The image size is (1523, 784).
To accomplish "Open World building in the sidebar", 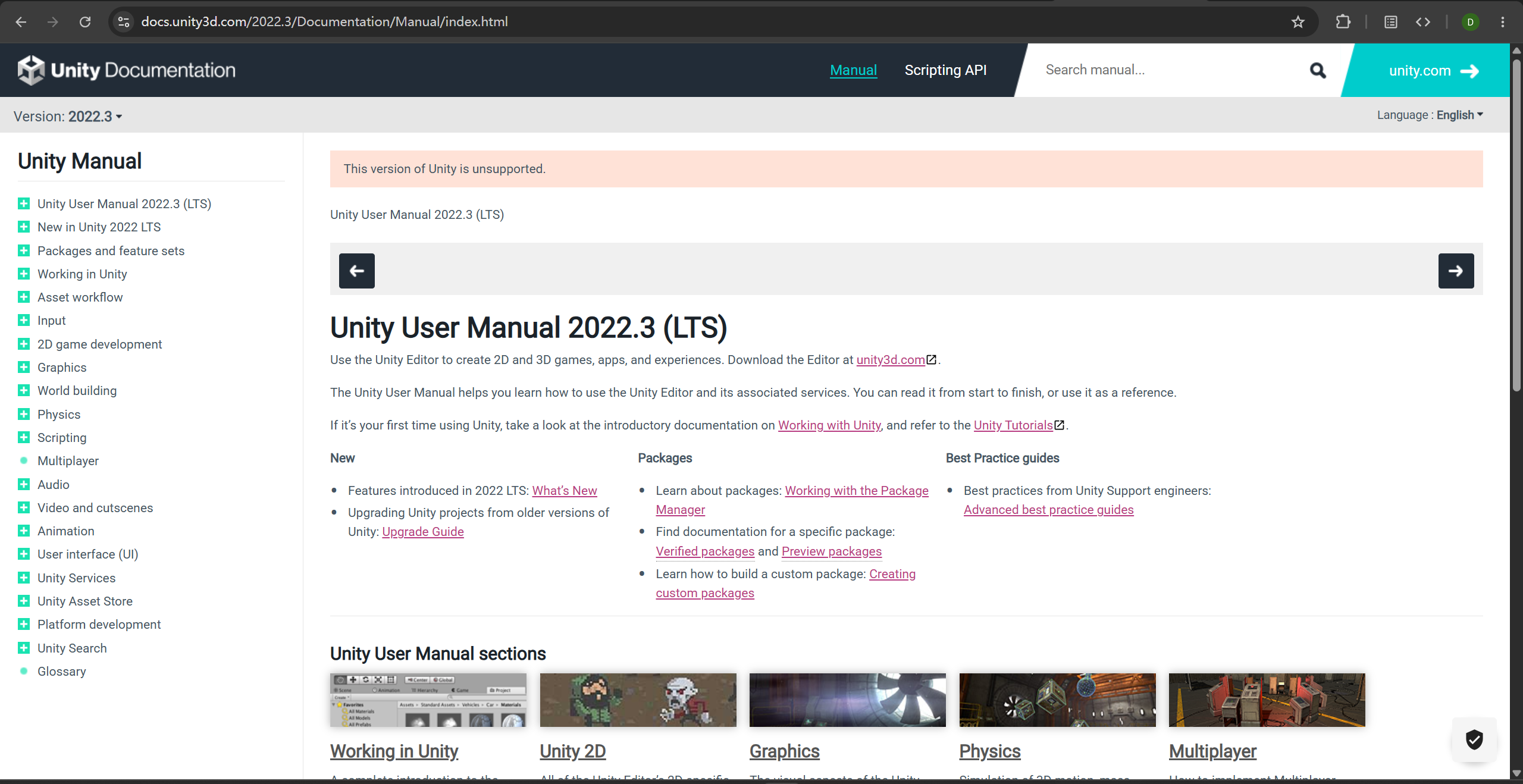I will click(x=77, y=390).
